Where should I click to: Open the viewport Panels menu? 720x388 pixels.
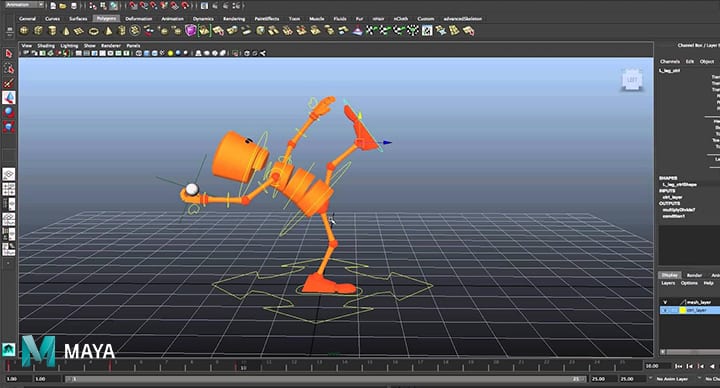pos(133,45)
